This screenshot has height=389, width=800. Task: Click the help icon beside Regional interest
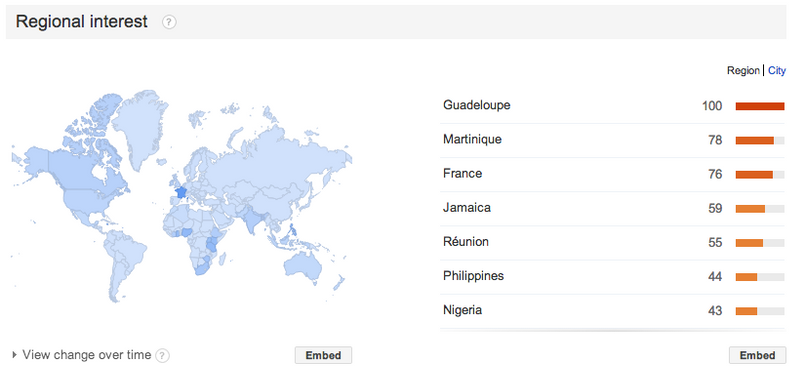(x=169, y=22)
